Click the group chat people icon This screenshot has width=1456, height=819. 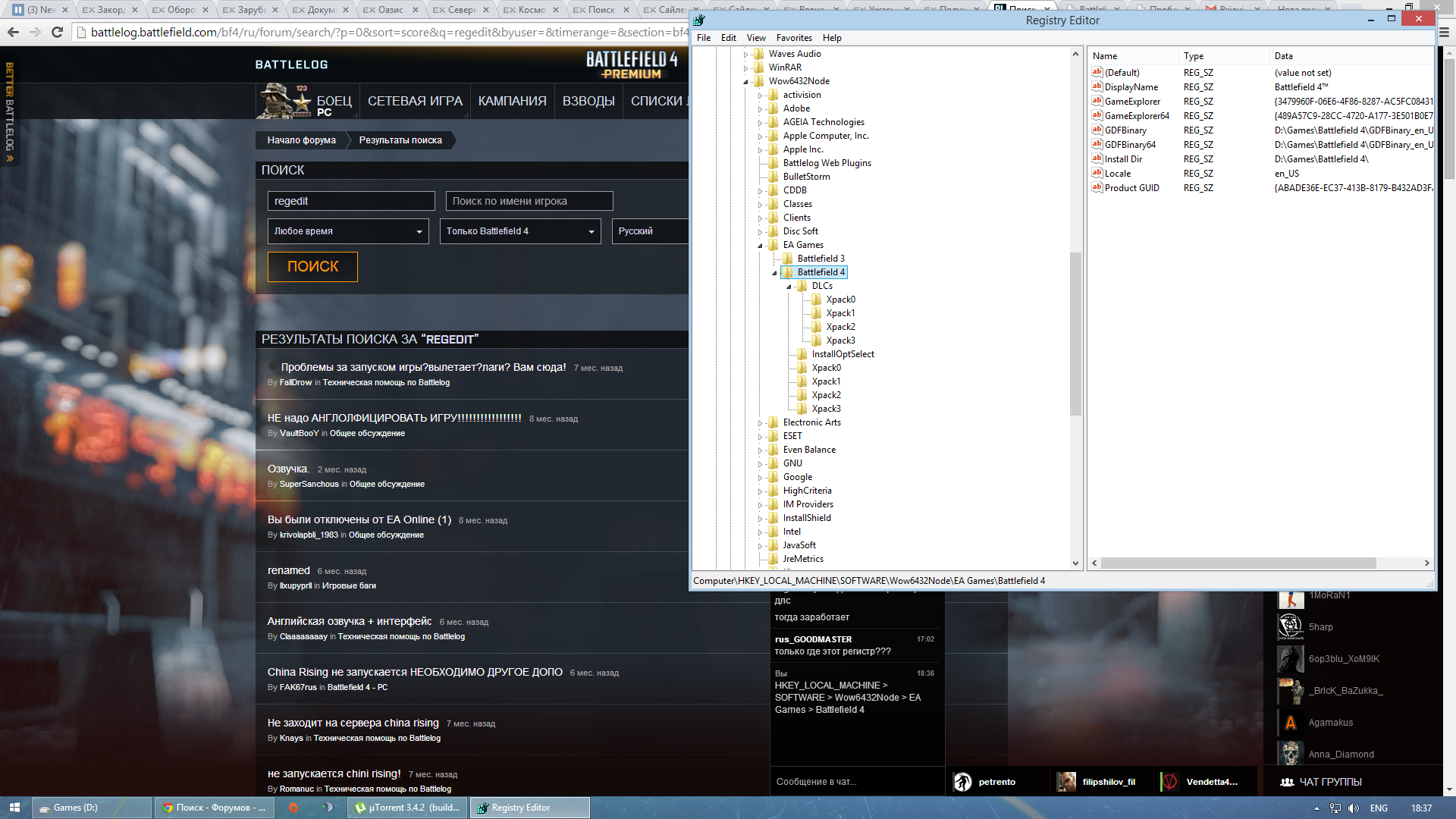pyautogui.click(x=1287, y=782)
